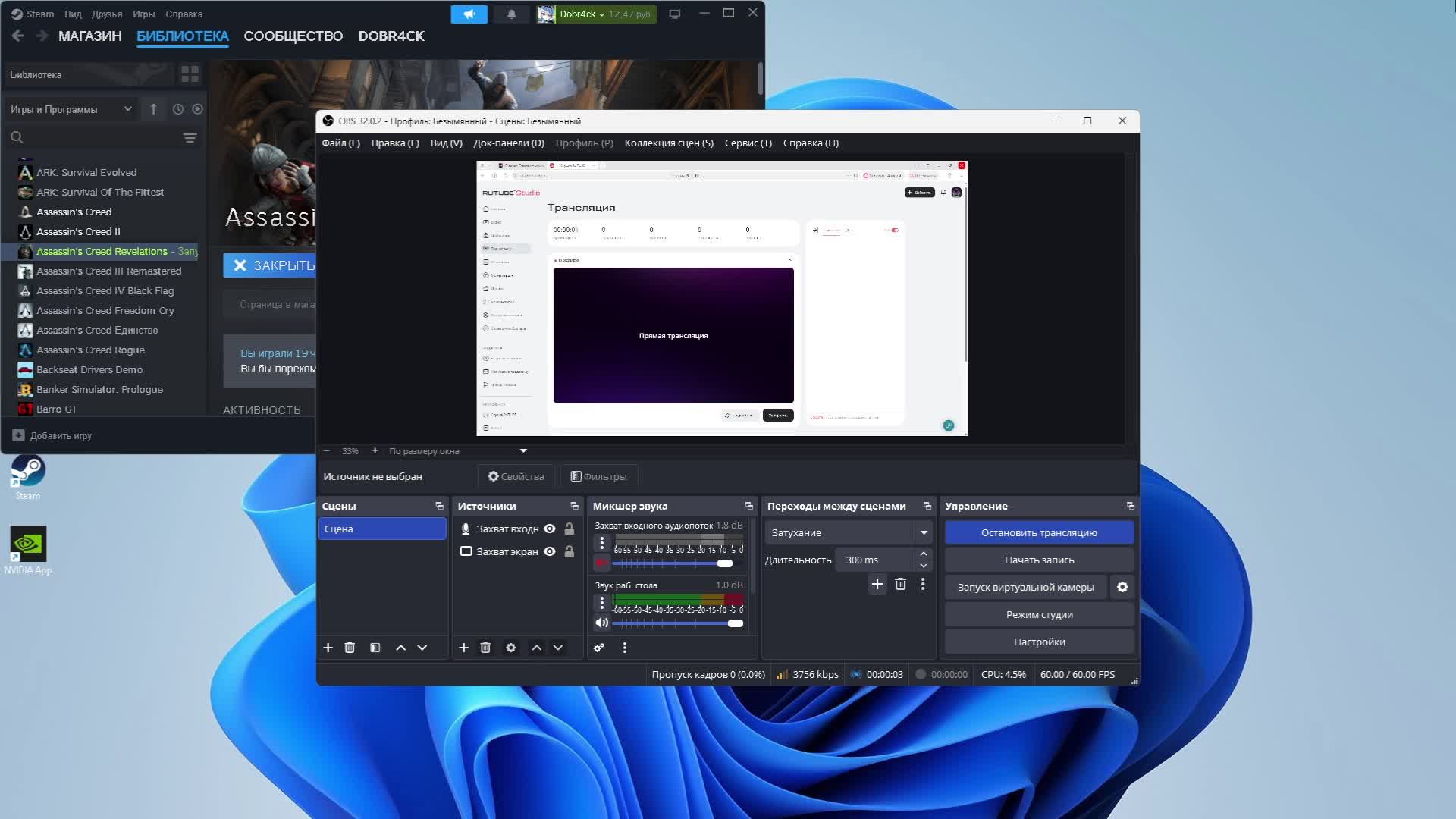Mute Звук раб. стола speaker icon
This screenshot has width=1456, height=819.
point(601,623)
